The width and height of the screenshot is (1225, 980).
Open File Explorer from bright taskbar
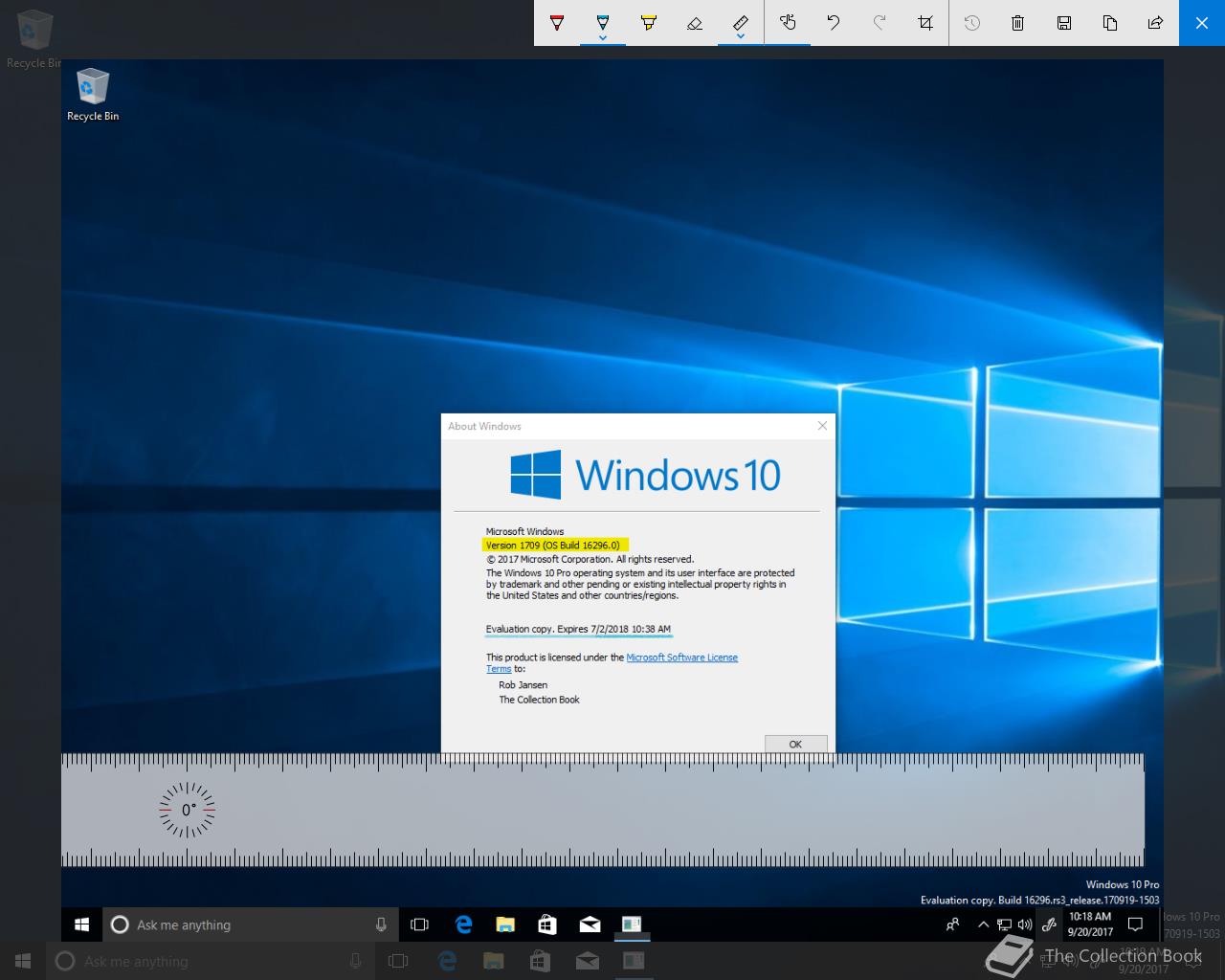[505, 924]
